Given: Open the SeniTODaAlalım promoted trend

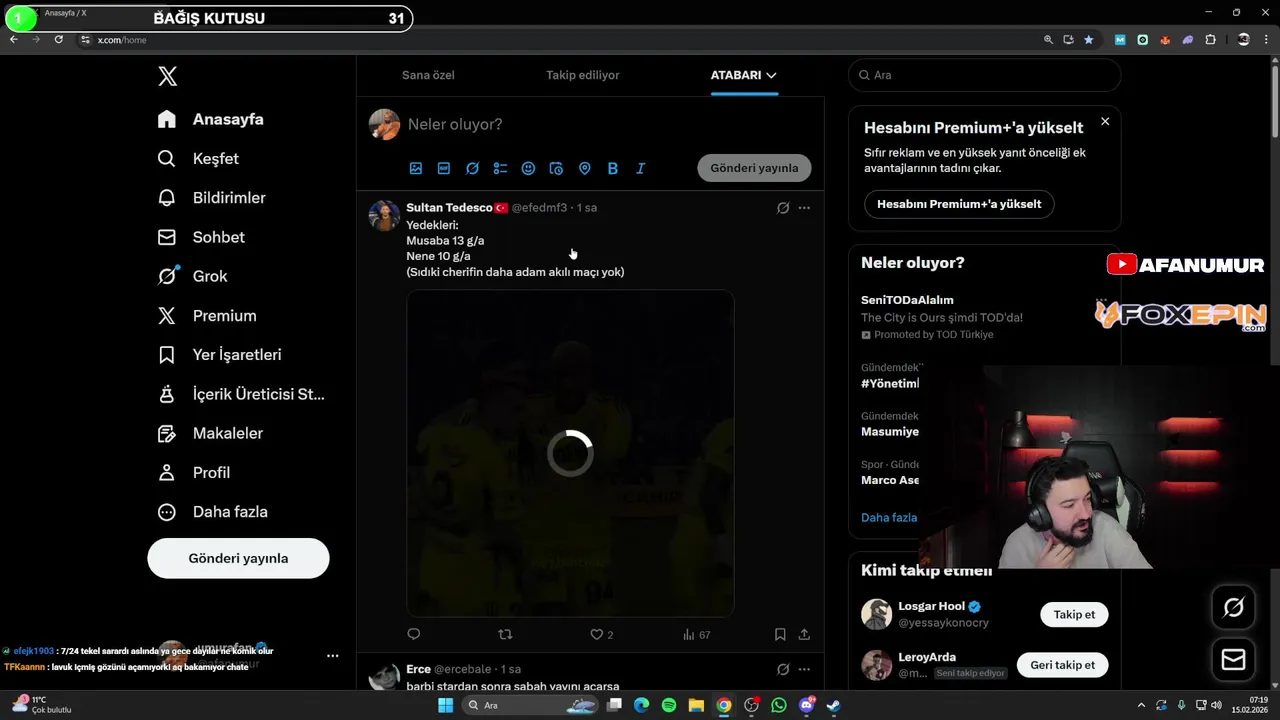Looking at the screenshot, I should [942, 317].
